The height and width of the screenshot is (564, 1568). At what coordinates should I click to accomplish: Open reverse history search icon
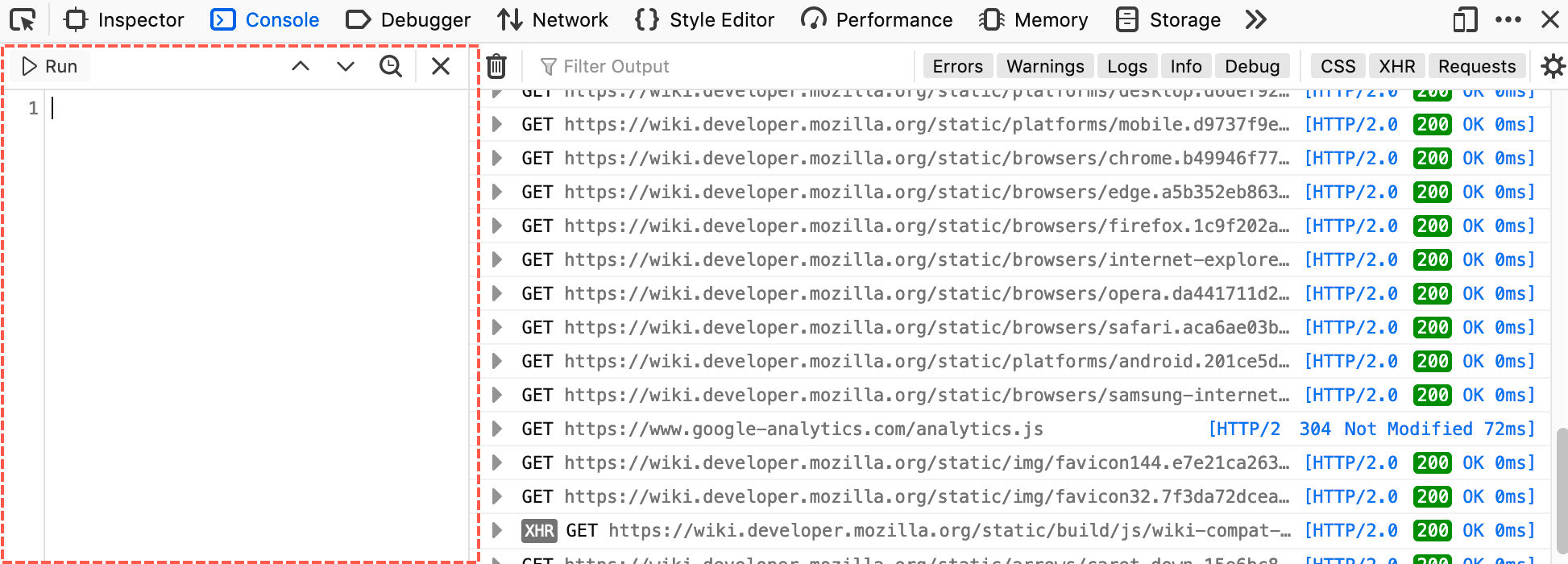pos(391,66)
